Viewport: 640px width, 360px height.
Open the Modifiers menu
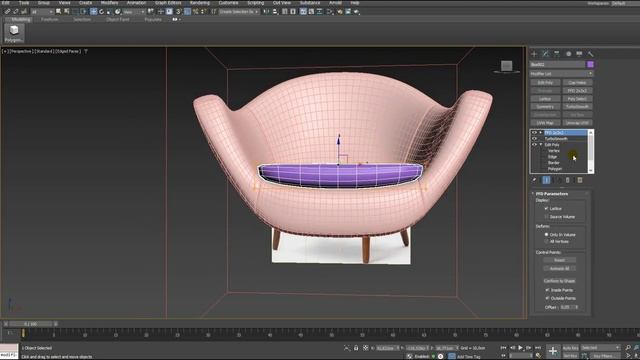pyautogui.click(x=109, y=3)
